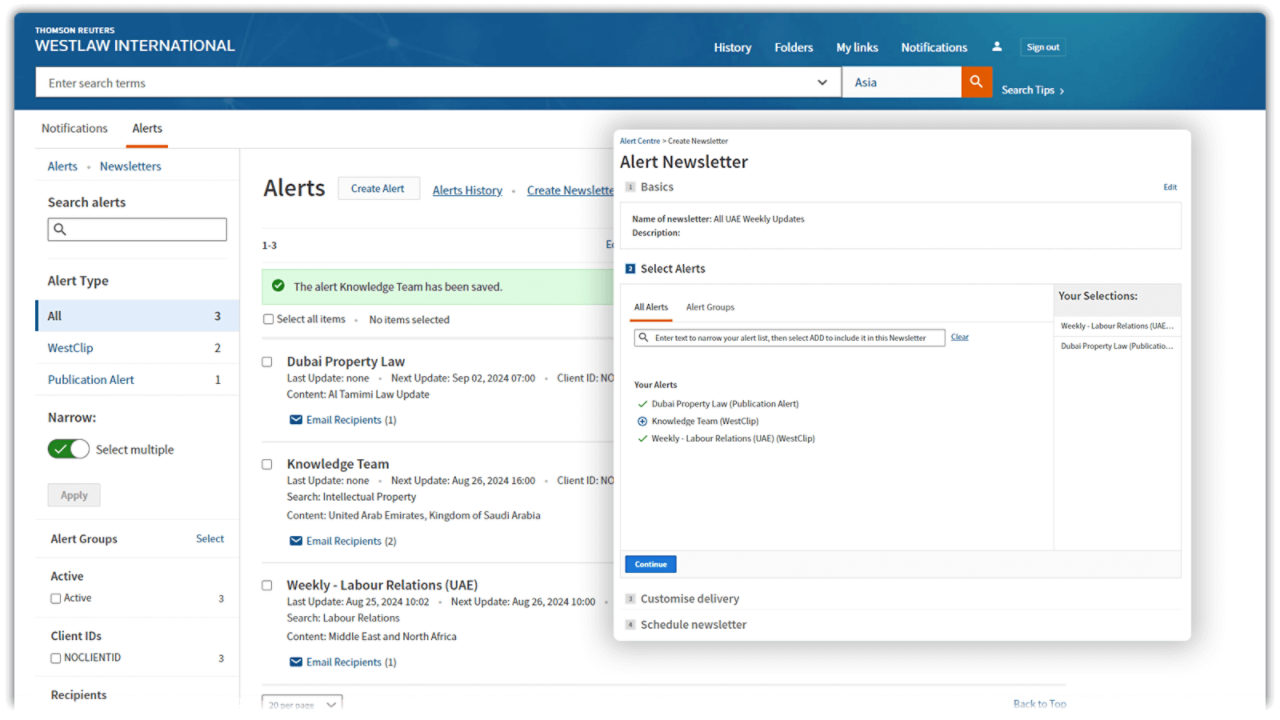Click the orange search magnifier button
The image size is (1280, 720).
976,82
